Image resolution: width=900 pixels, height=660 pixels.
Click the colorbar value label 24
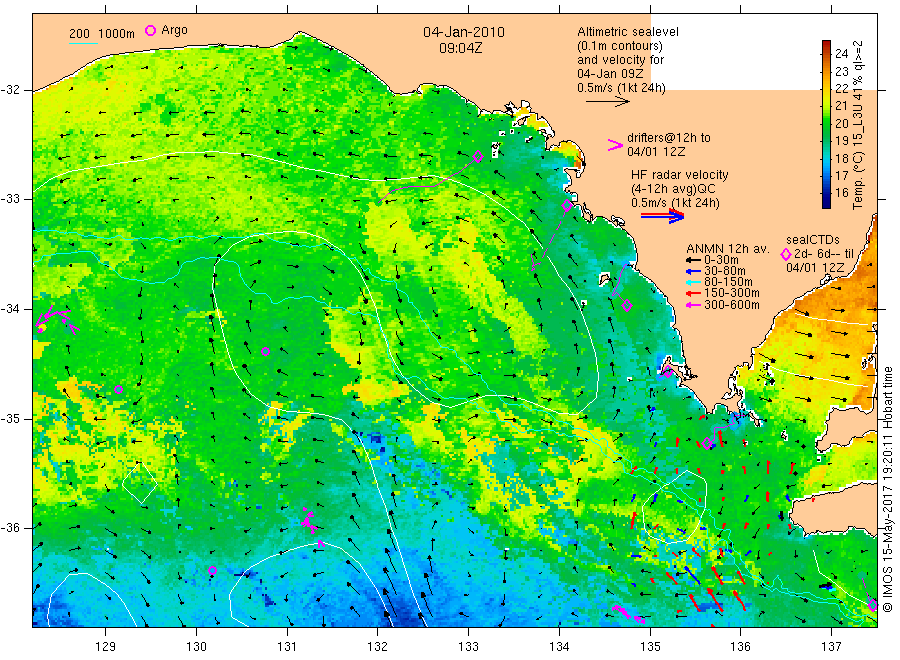(841, 53)
